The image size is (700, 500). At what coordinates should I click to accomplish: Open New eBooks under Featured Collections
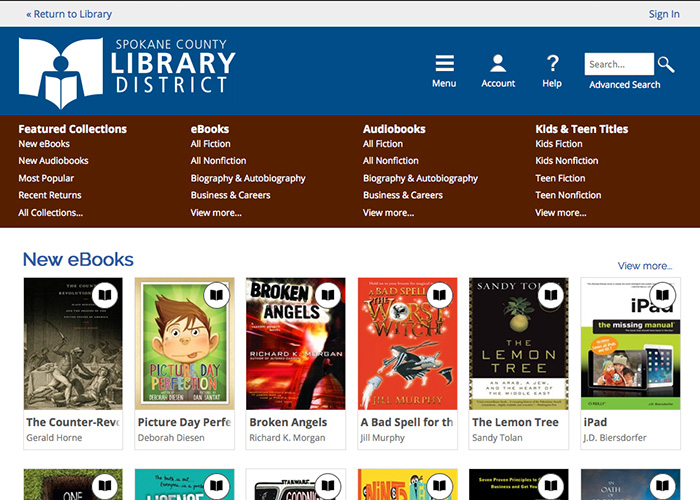(x=44, y=144)
